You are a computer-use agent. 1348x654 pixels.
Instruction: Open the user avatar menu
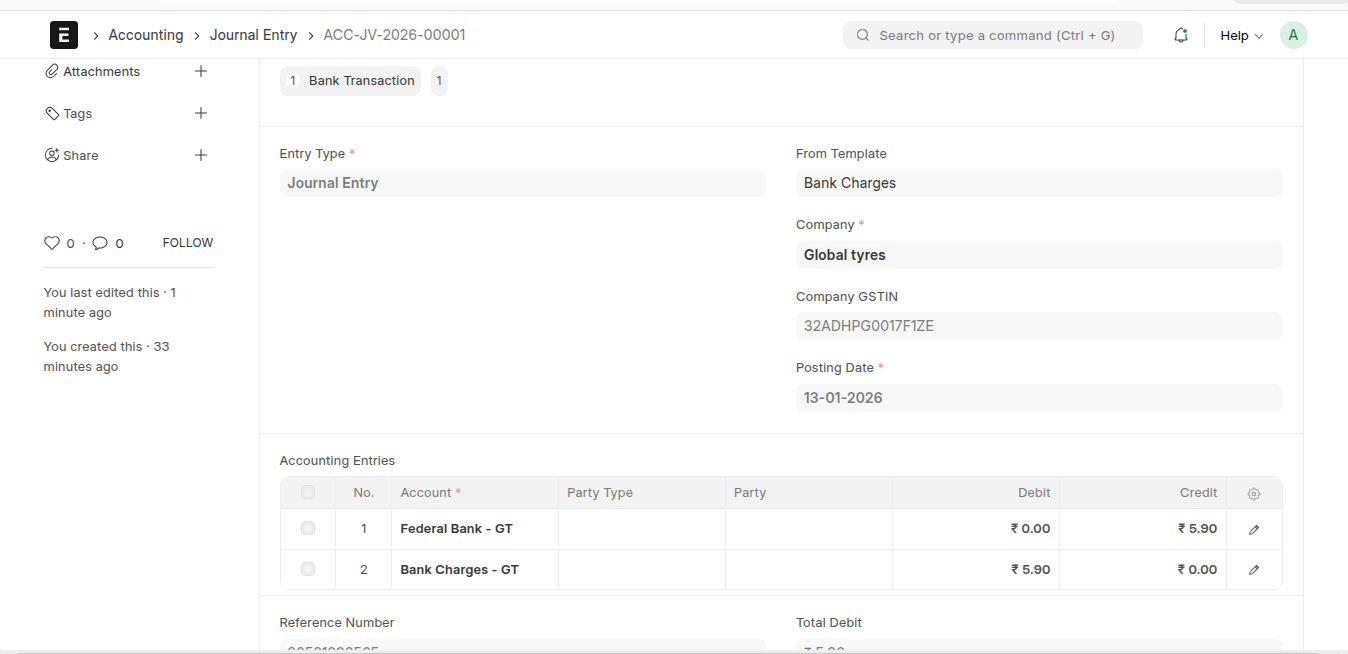tap(1293, 35)
